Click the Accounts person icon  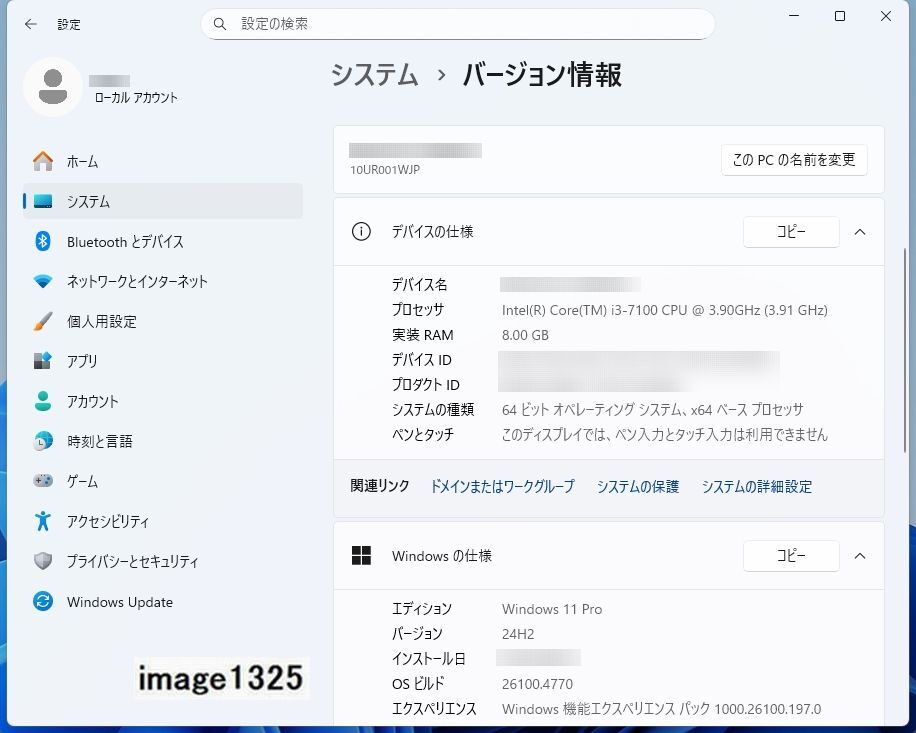coord(43,401)
